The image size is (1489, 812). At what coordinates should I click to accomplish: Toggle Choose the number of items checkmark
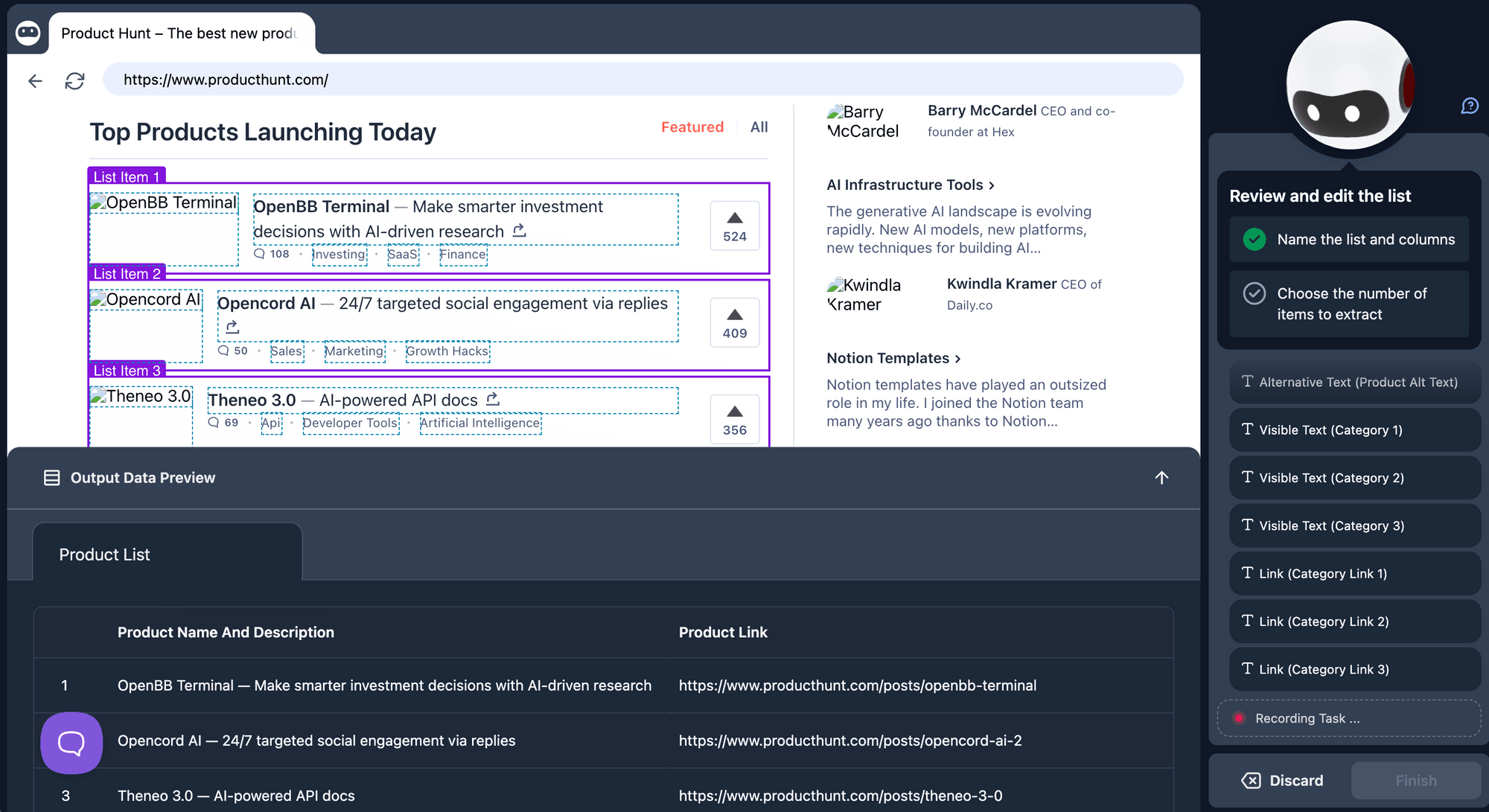click(x=1254, y=293)
